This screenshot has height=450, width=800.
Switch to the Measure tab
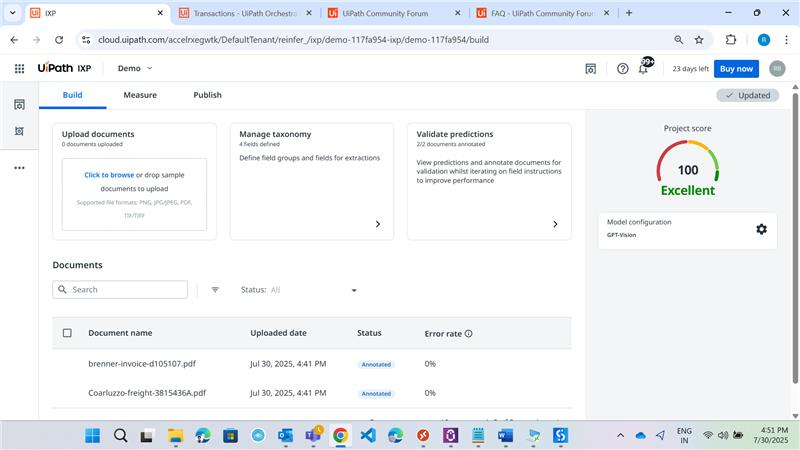(x=140, y=95)
